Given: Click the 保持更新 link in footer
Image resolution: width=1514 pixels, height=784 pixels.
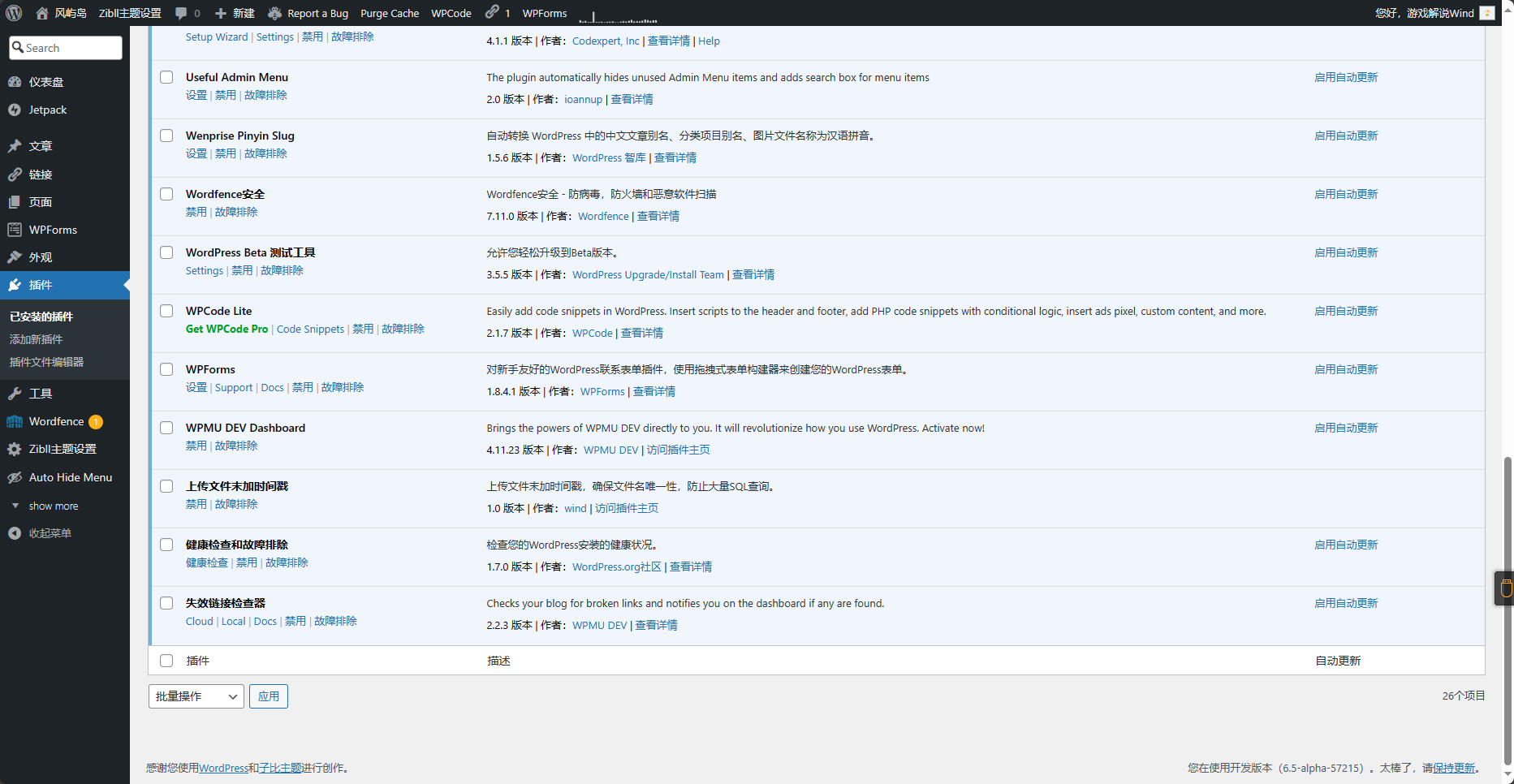Looking at the screenshot, I should tap(1454, 768).
